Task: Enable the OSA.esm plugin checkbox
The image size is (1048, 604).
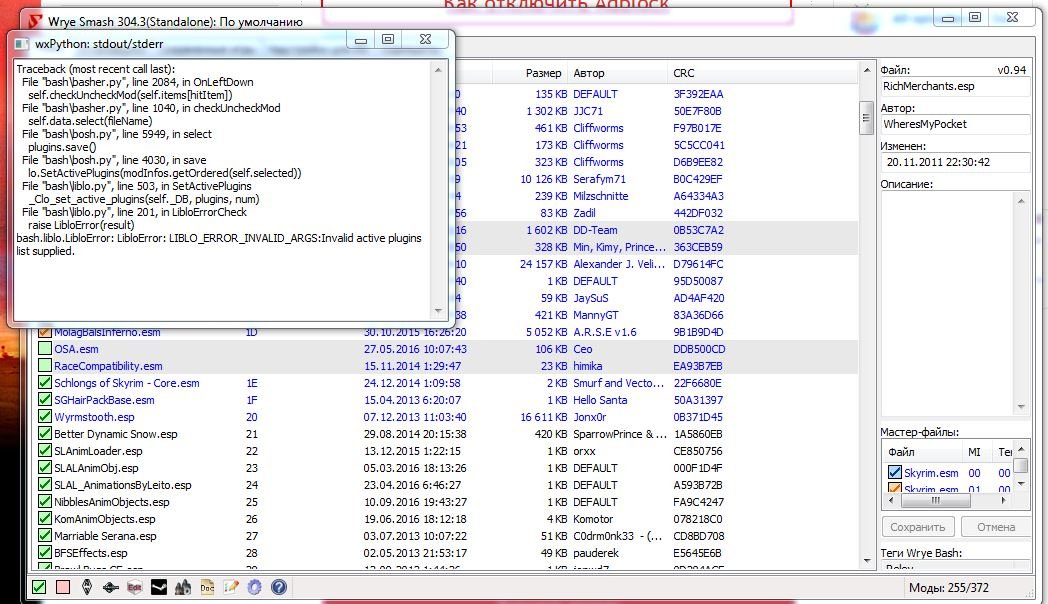Action: pos(45,349)
